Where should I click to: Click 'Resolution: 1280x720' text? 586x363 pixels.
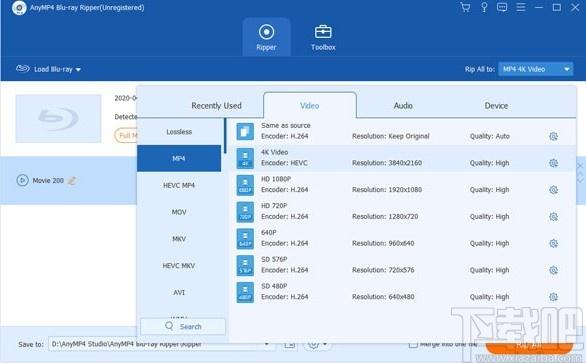385,216
